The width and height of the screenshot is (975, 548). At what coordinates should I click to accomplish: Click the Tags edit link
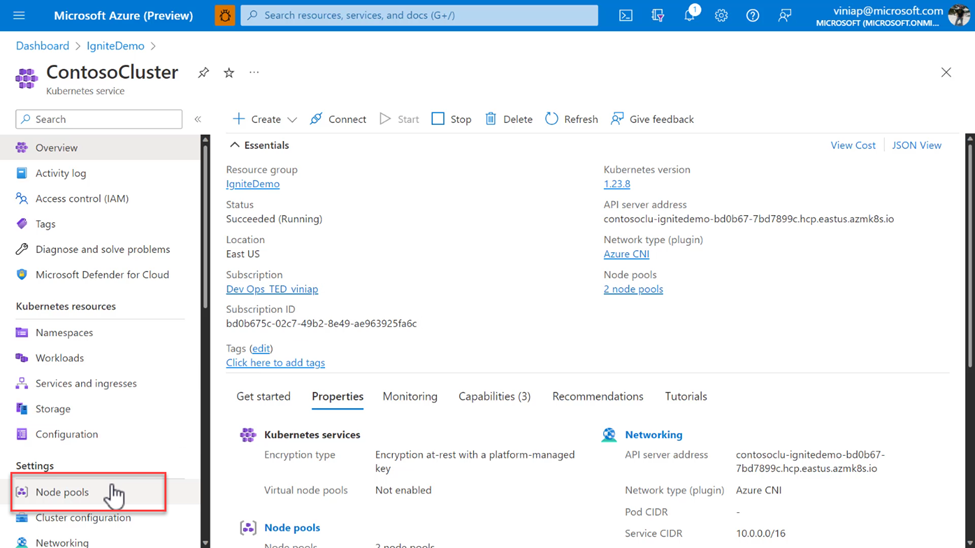tap(261, 348)
